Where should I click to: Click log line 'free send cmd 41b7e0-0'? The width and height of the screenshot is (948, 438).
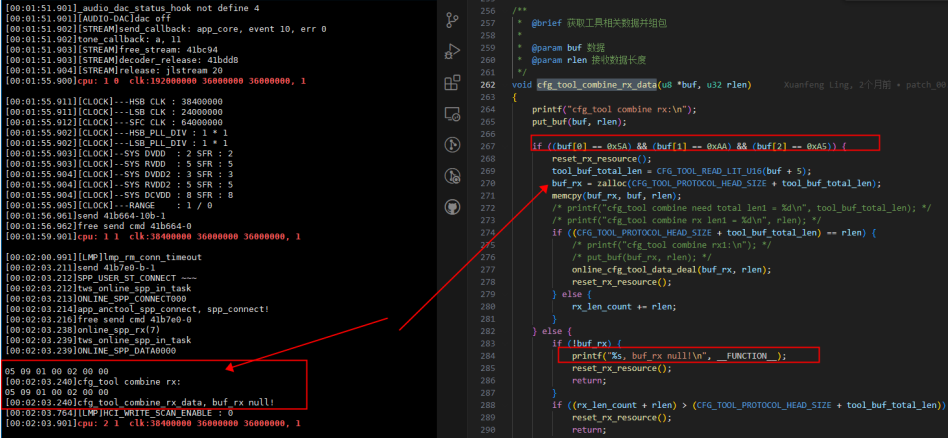[x=99, y=319]
